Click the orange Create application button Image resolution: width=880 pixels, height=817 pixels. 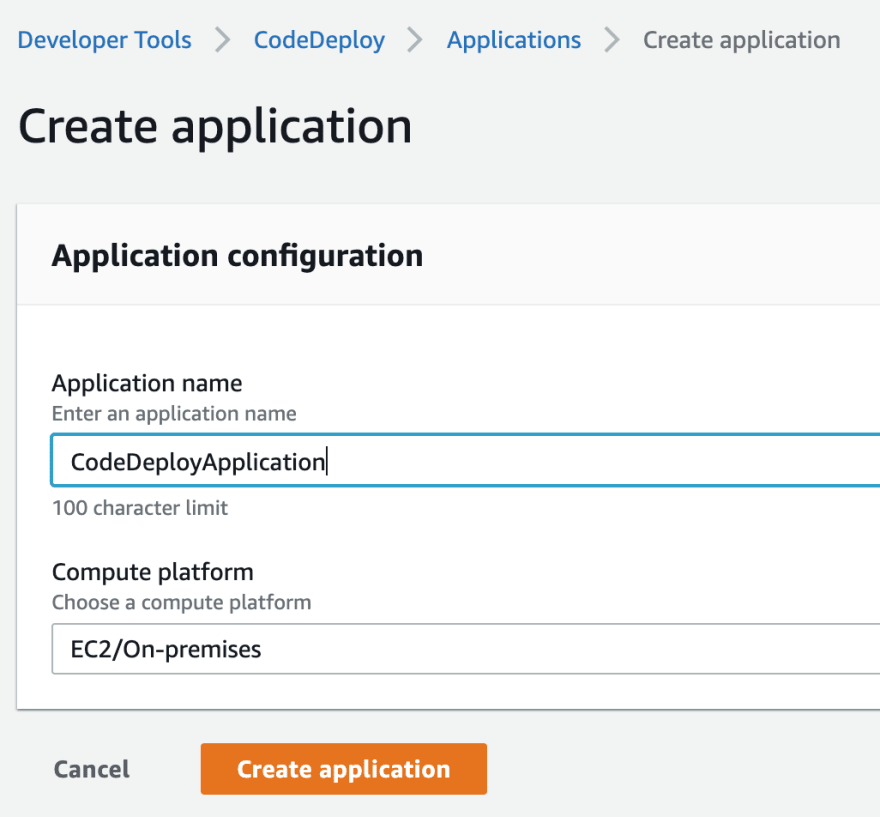pyautogui.click(x=343, y=769)
